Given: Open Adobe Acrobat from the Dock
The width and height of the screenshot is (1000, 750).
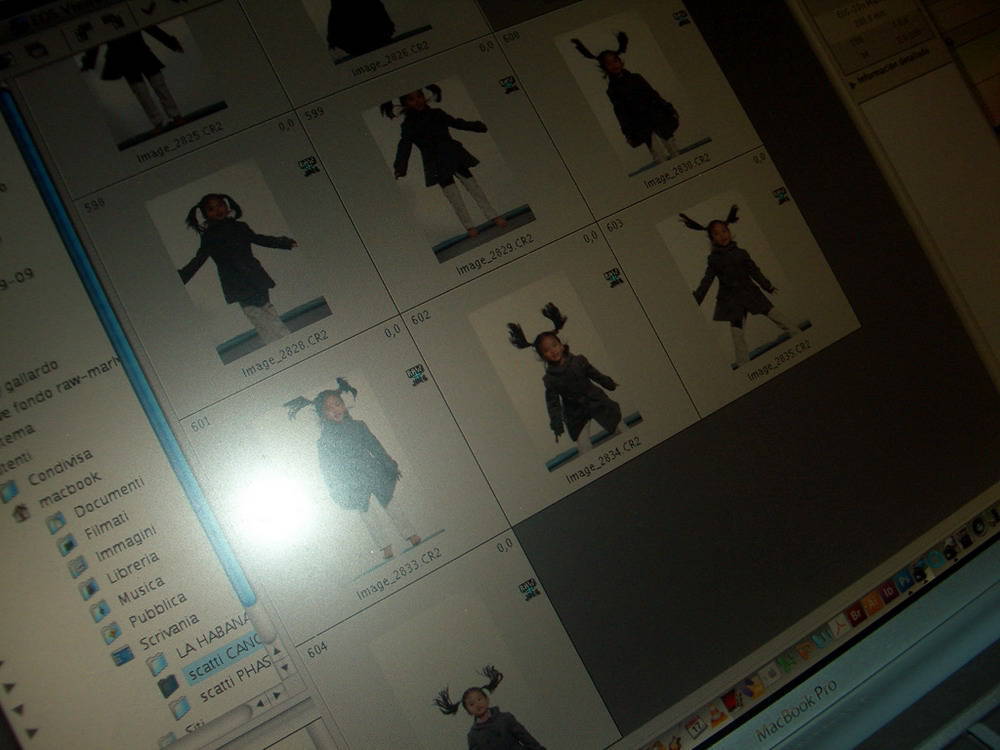Looking at the screenshot, I should coord(838,624).
